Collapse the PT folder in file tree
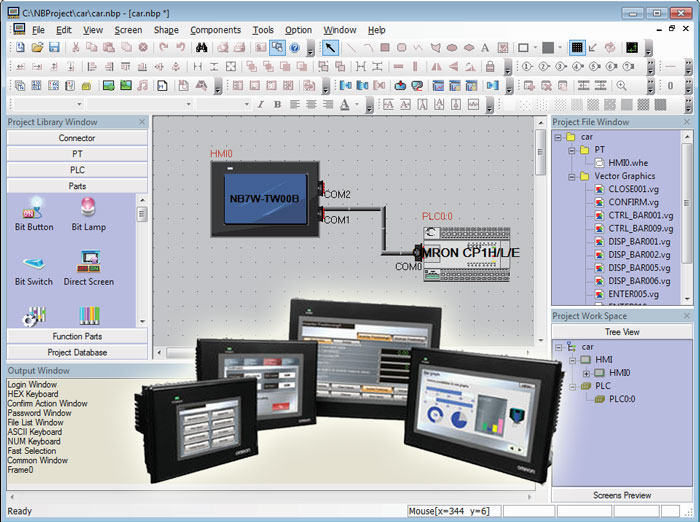Image resolution: width=700 pixels, height=522 pixels. point(571,150)
